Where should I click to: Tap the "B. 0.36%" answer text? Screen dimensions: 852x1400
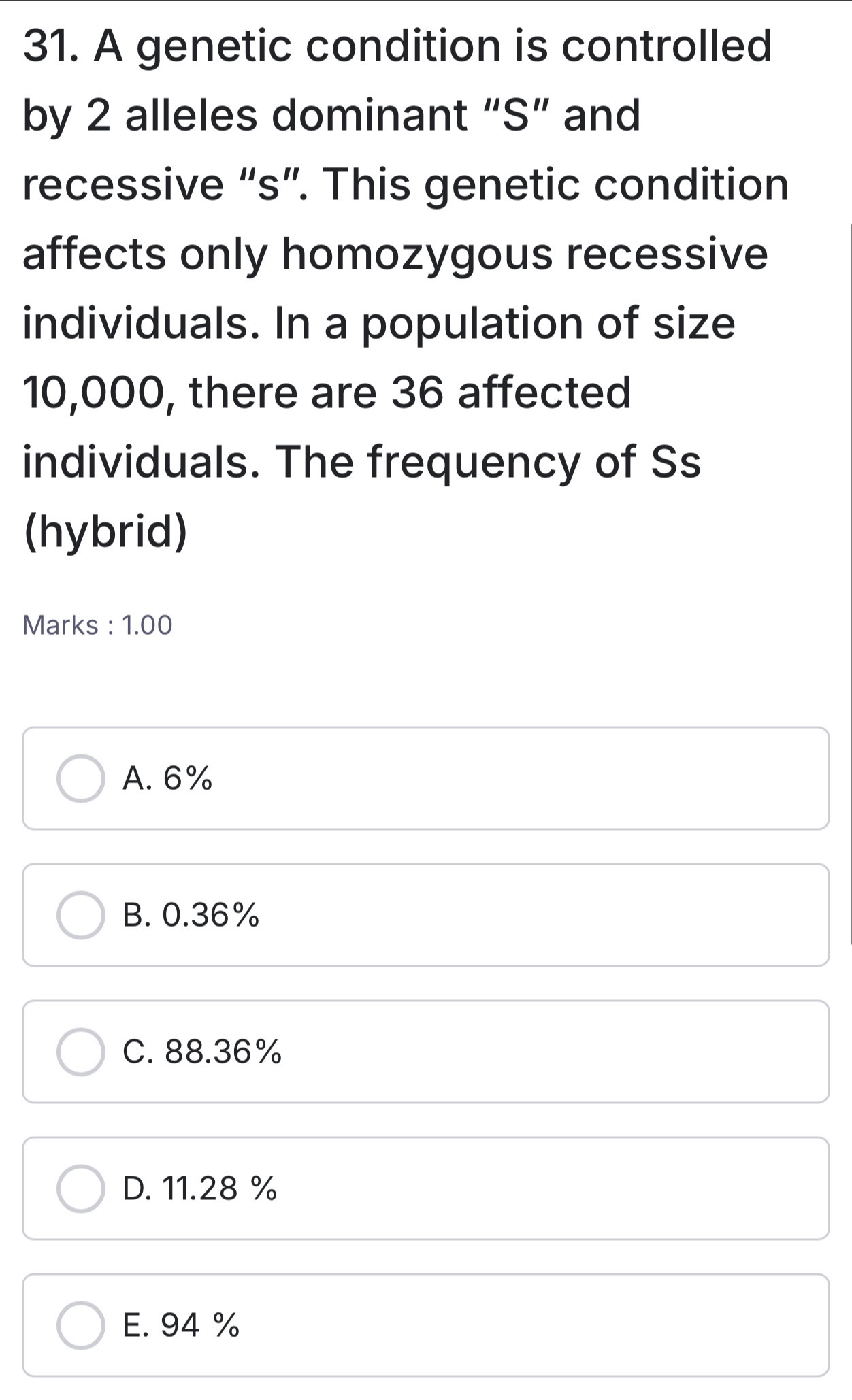pos(191,915)
